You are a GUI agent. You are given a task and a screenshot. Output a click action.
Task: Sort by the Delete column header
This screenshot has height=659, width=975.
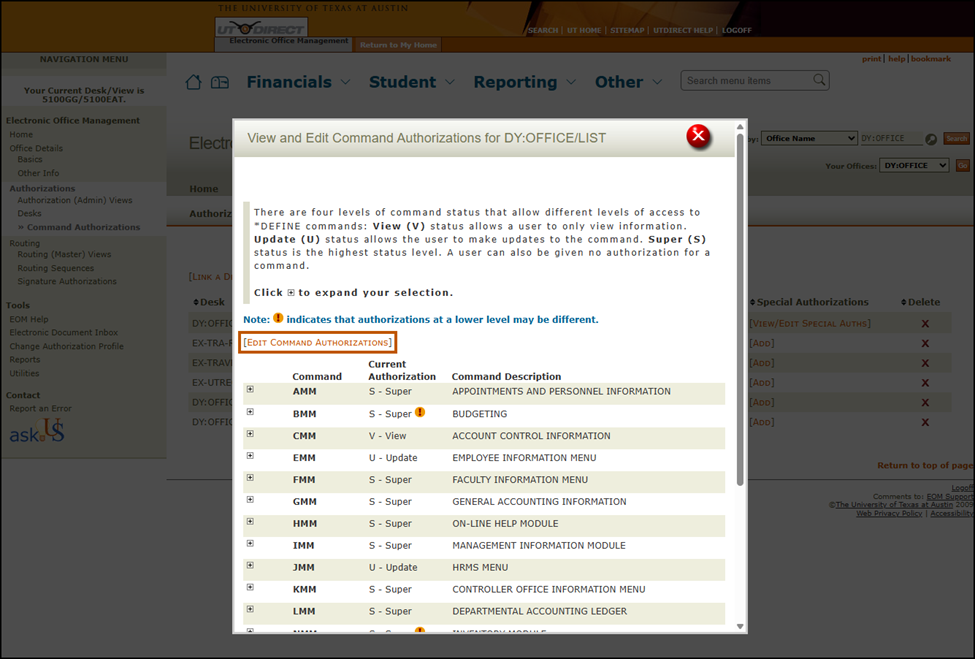[x=920, y=302]
